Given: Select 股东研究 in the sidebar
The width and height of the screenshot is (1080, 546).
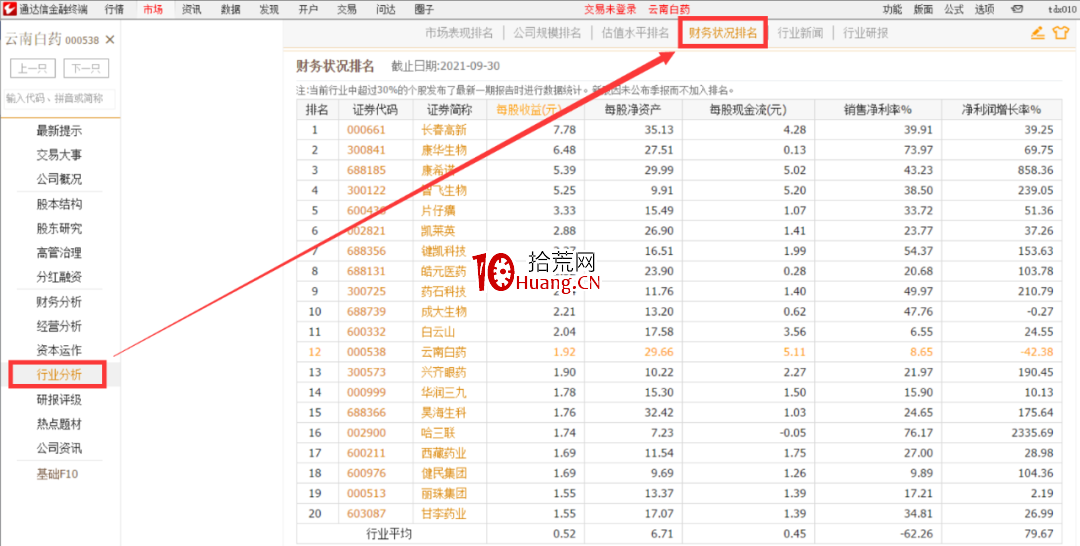Looking at the screenshot, I should click(59, 229).
